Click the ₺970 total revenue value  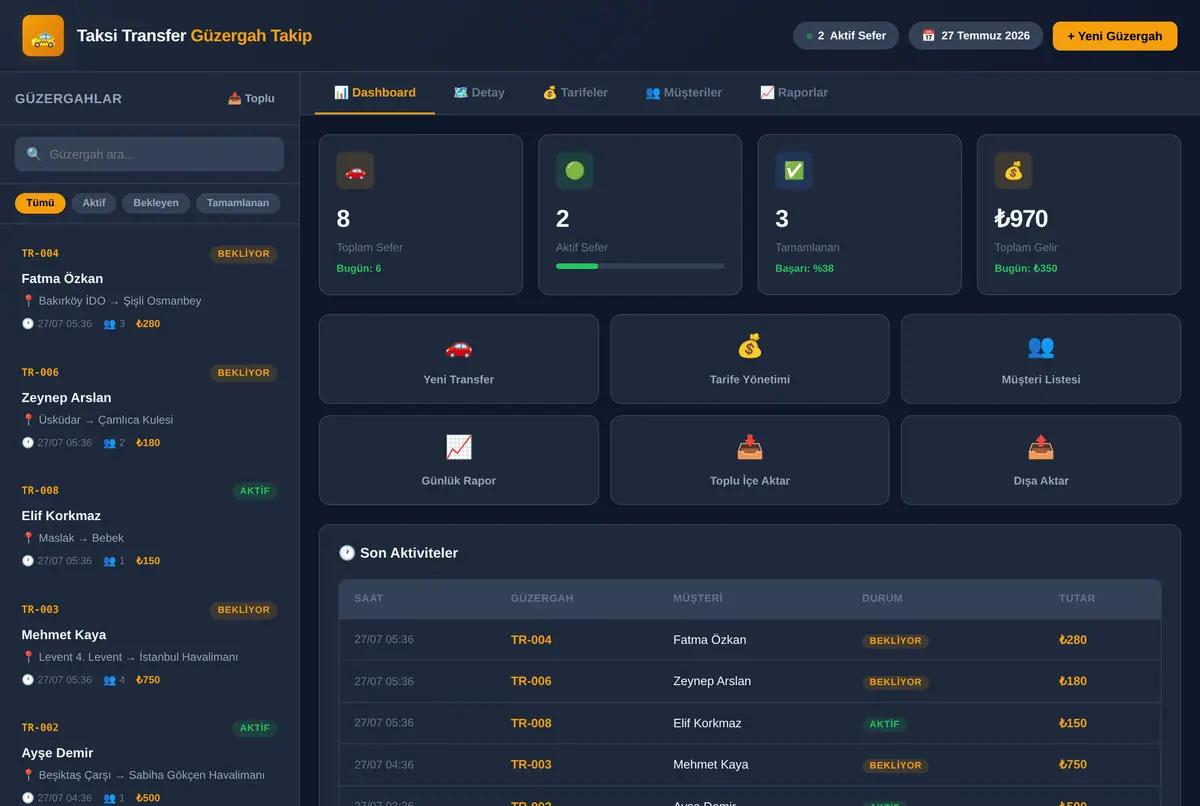[1021, 219]
